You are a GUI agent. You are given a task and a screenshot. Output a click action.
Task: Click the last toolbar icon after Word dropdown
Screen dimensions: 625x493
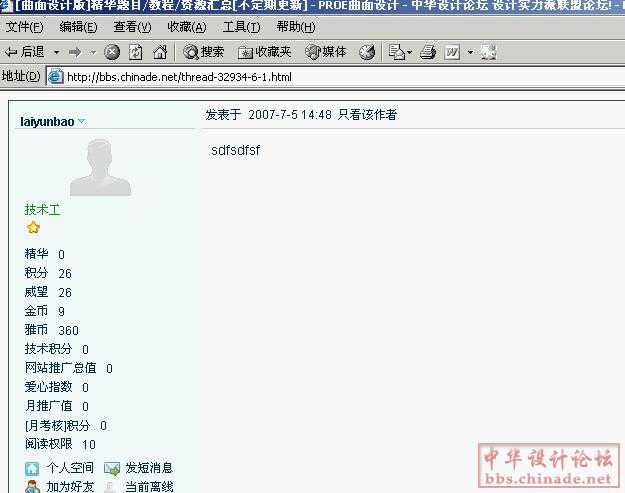point(488,52)
